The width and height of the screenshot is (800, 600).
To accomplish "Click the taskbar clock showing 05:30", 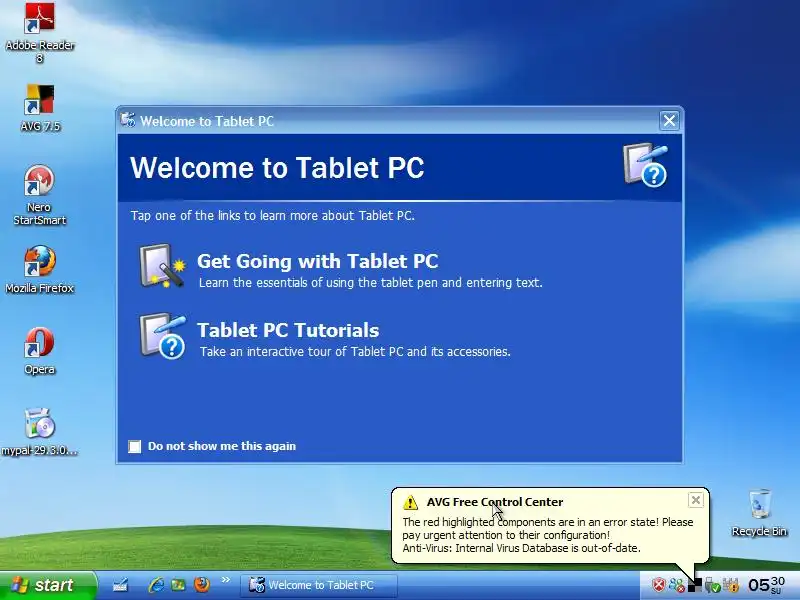I will tap(766, 585).
